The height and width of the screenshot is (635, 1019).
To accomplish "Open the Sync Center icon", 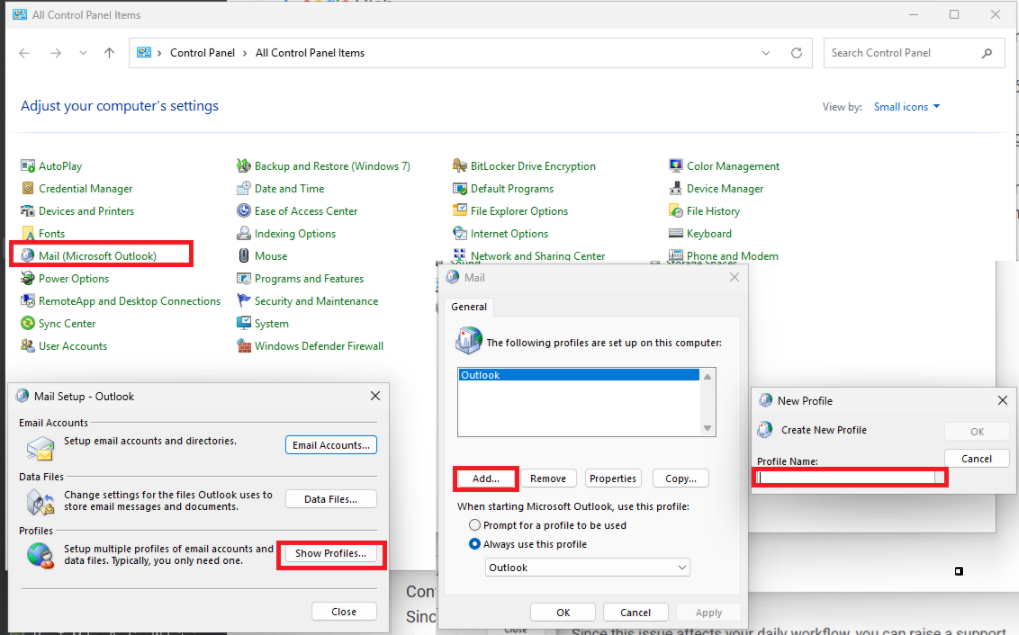I will click(x=27, y=323).
